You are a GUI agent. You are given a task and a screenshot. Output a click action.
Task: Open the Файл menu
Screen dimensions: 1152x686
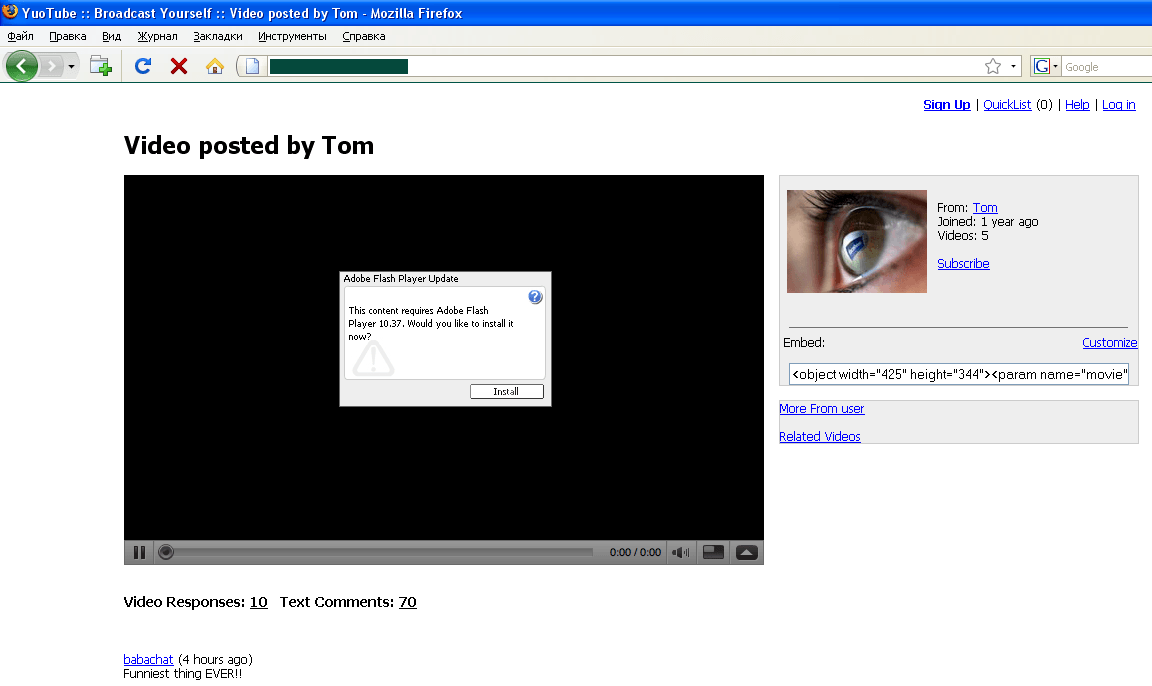click(x=21, y=36)
